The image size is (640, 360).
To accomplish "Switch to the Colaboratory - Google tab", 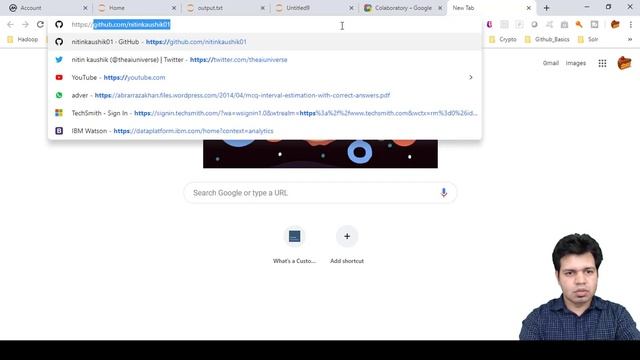I will [x=402, y=8].
